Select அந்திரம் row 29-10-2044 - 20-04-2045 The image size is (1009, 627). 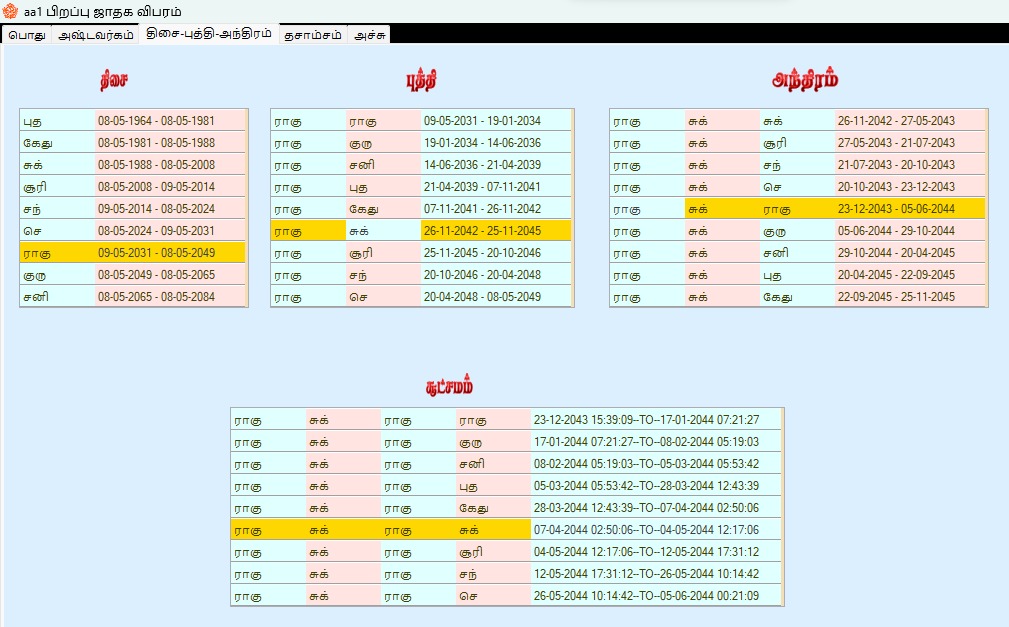click(x=798, y=252)
